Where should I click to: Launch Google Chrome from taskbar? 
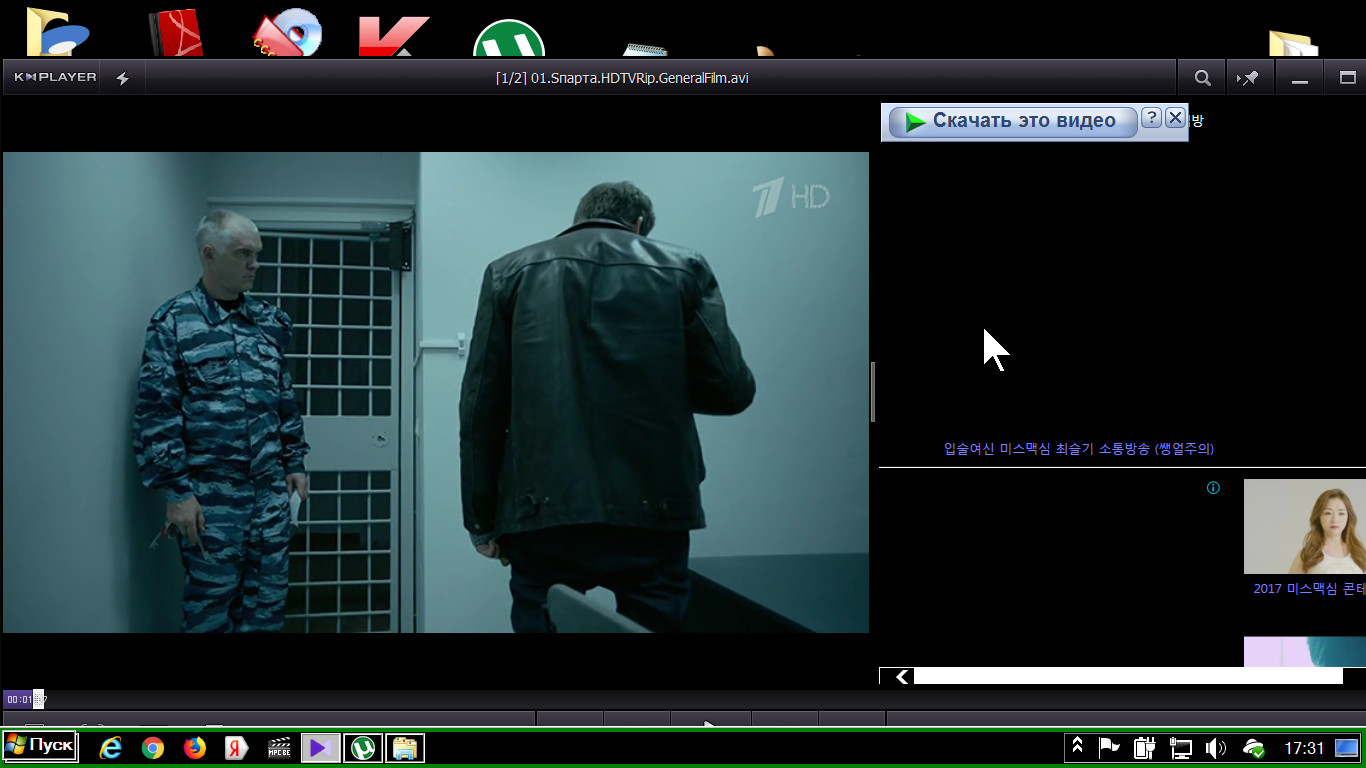tap(152, 747)
